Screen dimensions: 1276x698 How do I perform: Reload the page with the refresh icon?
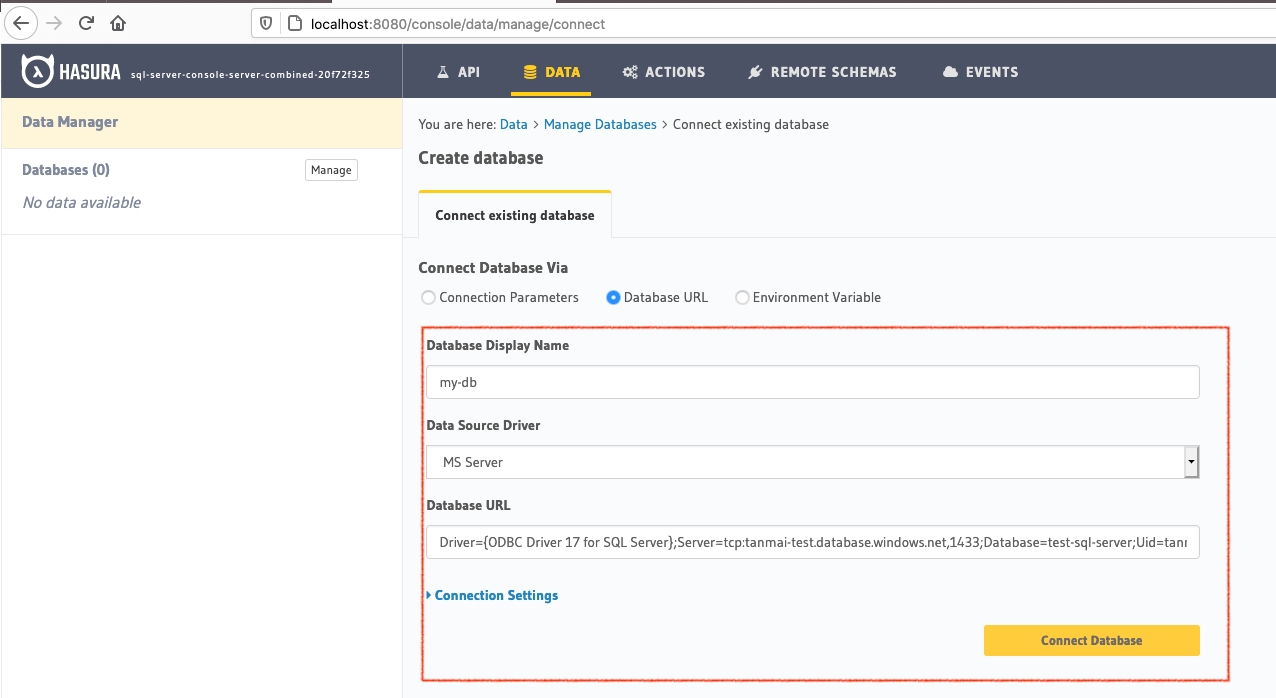pos(86,23)
